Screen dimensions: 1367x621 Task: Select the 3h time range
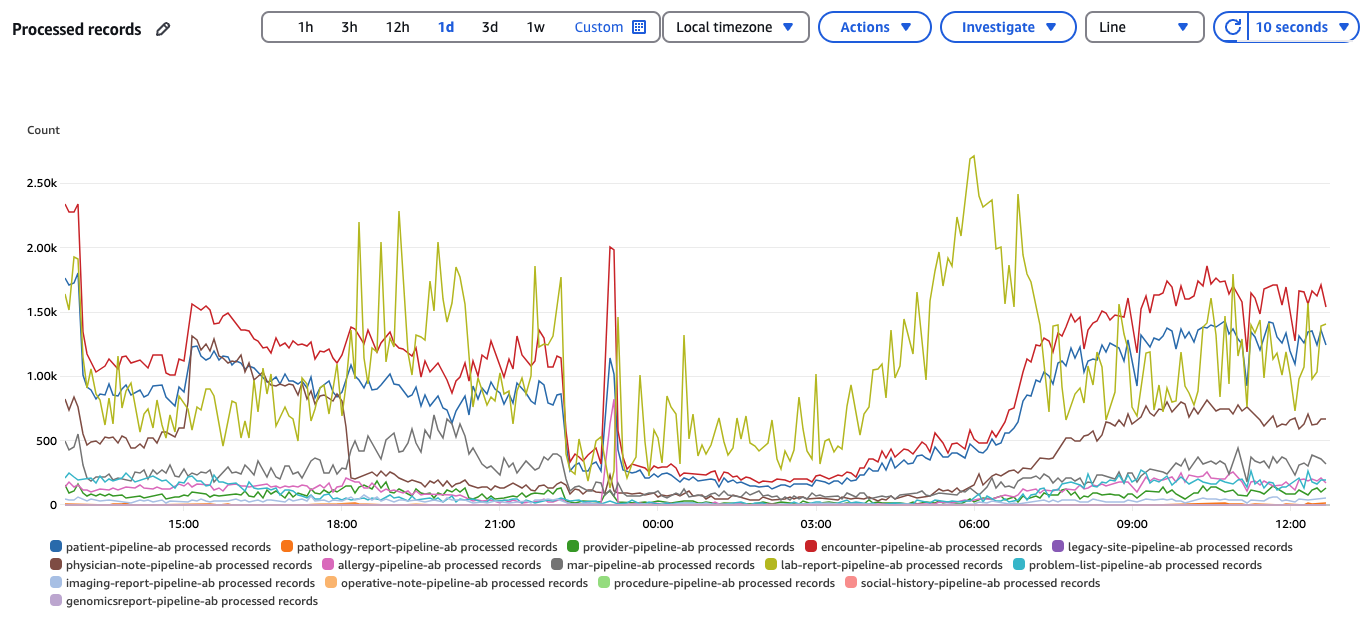[x=349, y=27]
